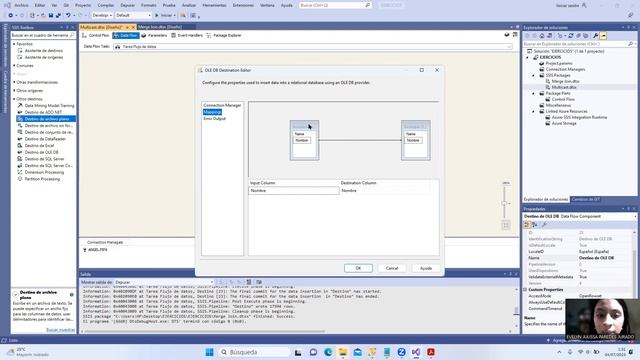The height and width of the screenshot is (360, 640).
Task: Click Cancel in OLE DB Destination Editor
Action: (392, 268)
